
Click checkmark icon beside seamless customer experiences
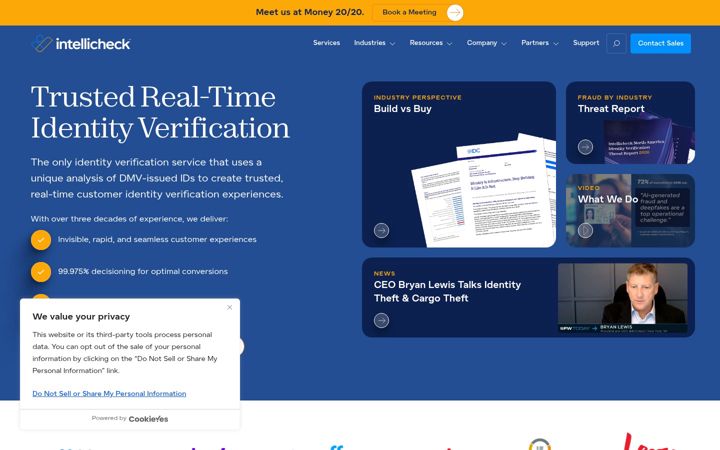tap(41, 240)
